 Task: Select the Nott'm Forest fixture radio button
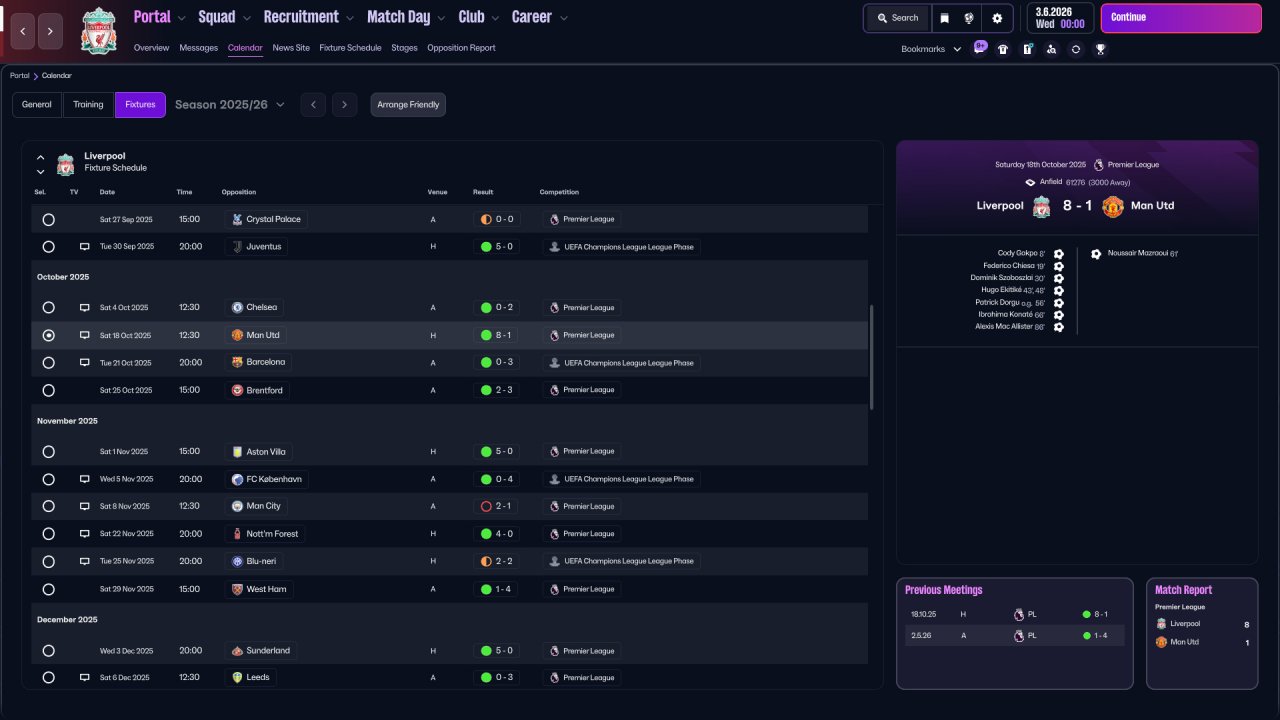48,534
